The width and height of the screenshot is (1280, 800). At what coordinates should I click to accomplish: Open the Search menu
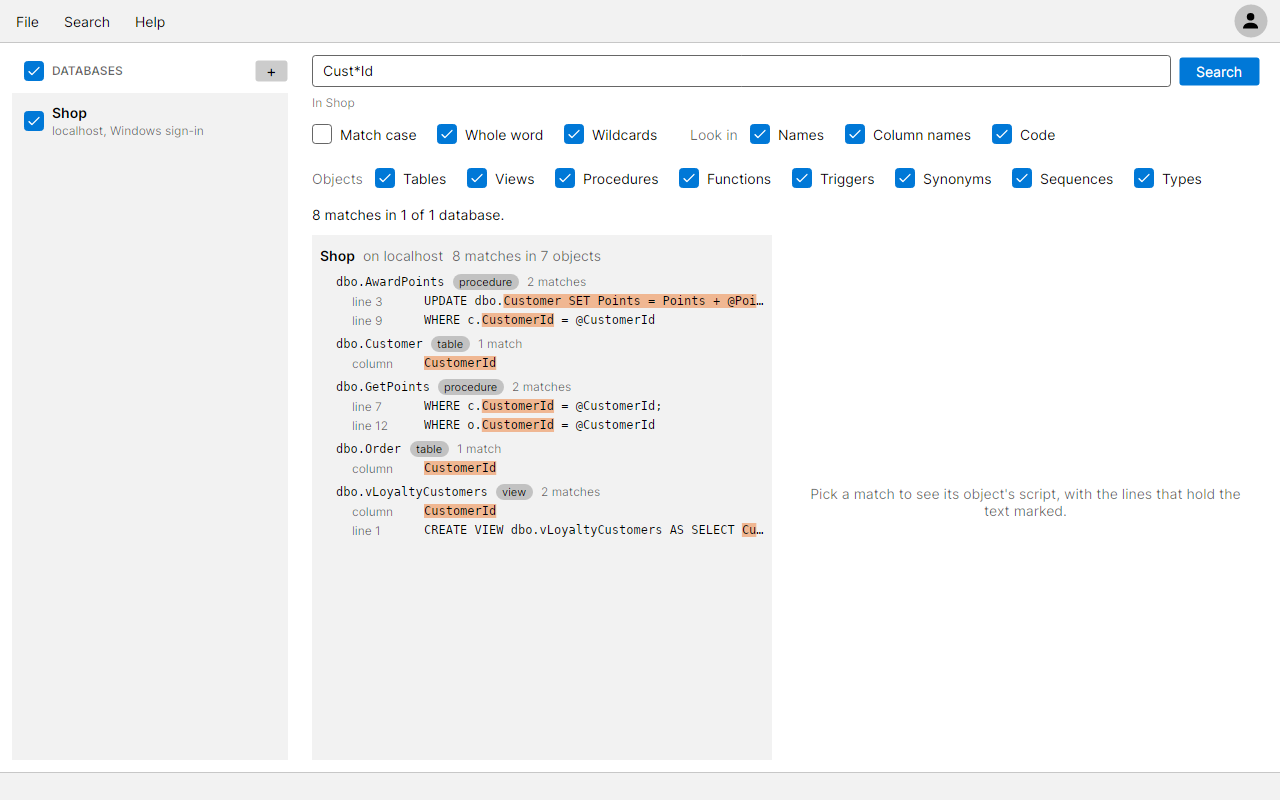coord(87,22)
